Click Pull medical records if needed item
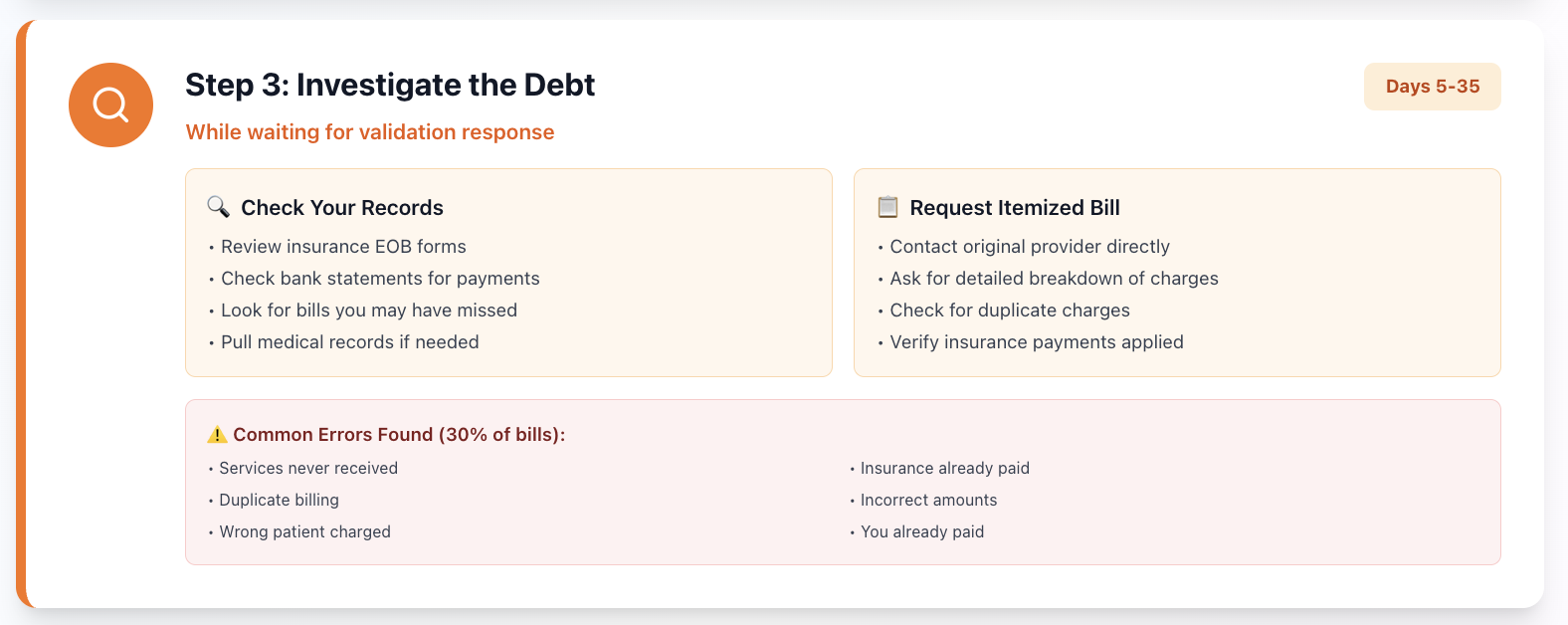The image size is (1568, 625). point(350,342)
